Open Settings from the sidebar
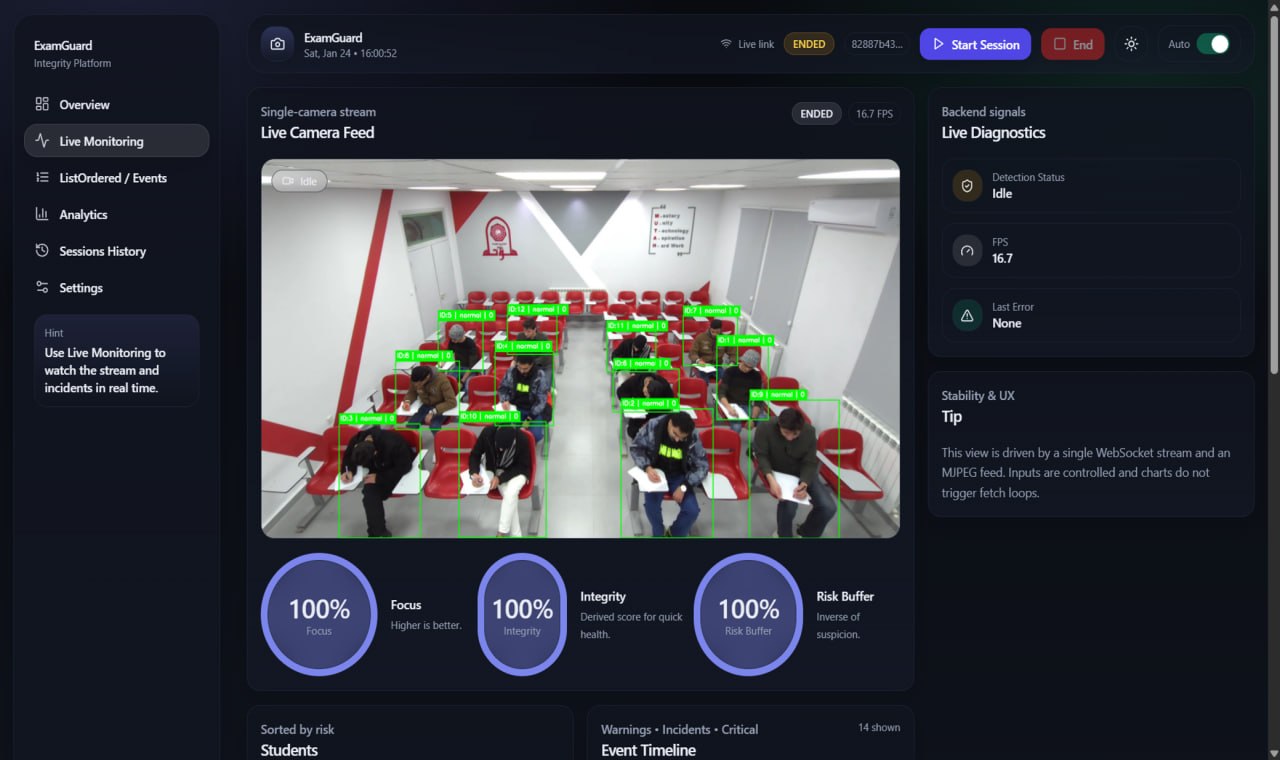This screenshot has width=1280, height=760. (x=116, y=287)
